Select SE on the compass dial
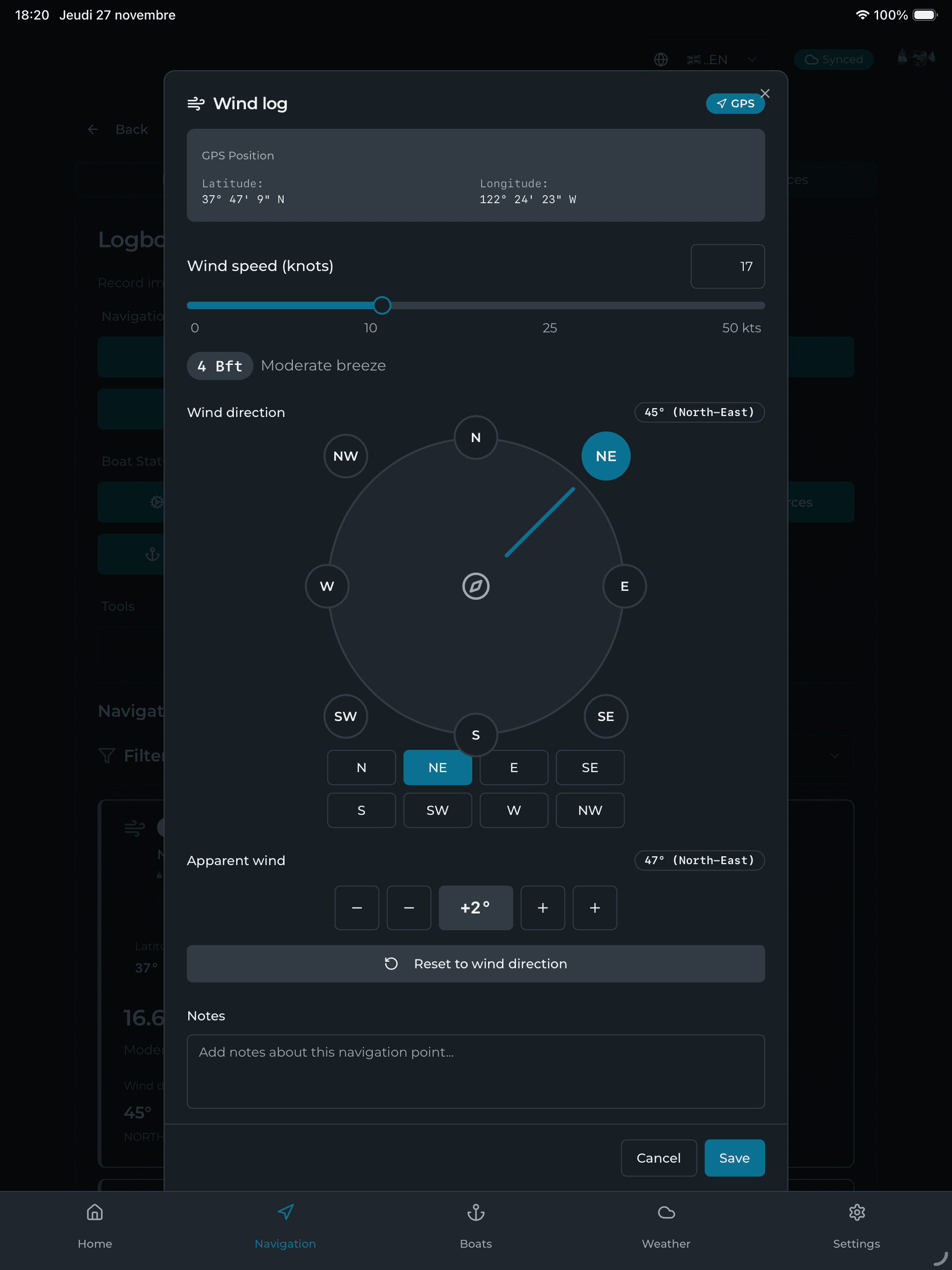The height and width of the screenshot is (1270, 952). coord(606,716)
